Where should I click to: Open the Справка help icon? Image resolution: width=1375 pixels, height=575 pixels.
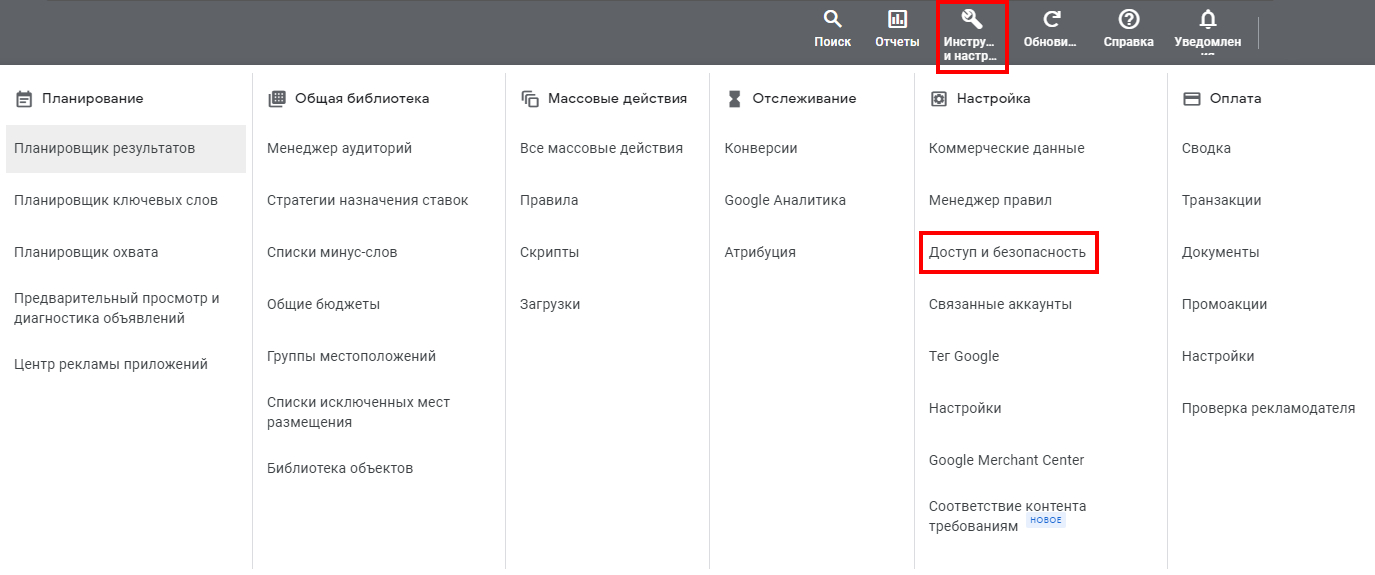(1128, 19)
